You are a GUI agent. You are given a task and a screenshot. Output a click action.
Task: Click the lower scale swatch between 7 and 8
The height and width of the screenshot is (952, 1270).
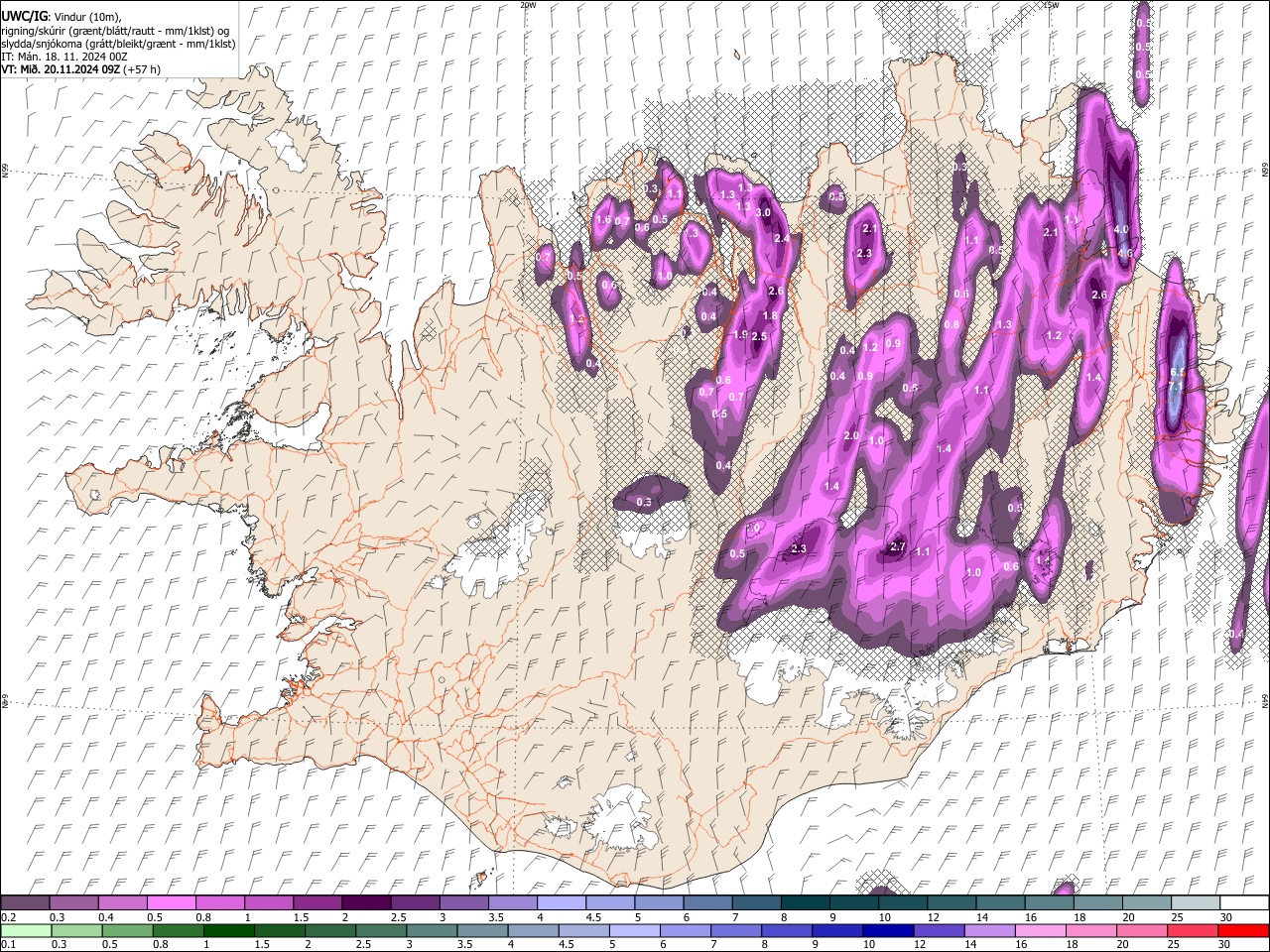pyautogui.click(x=735, y=930)
